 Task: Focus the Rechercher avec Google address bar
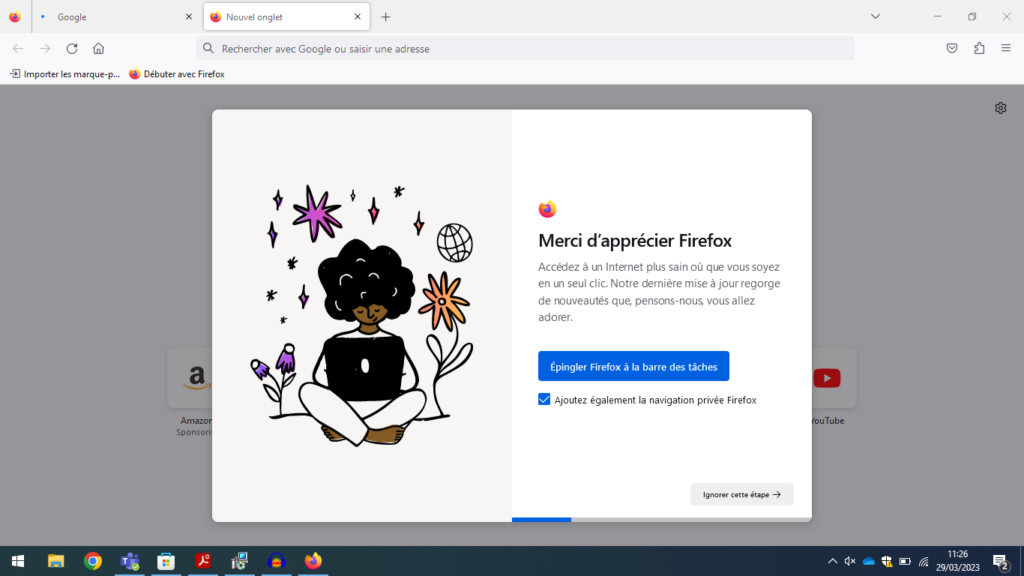pyautogui.click(x=525, y=48)
